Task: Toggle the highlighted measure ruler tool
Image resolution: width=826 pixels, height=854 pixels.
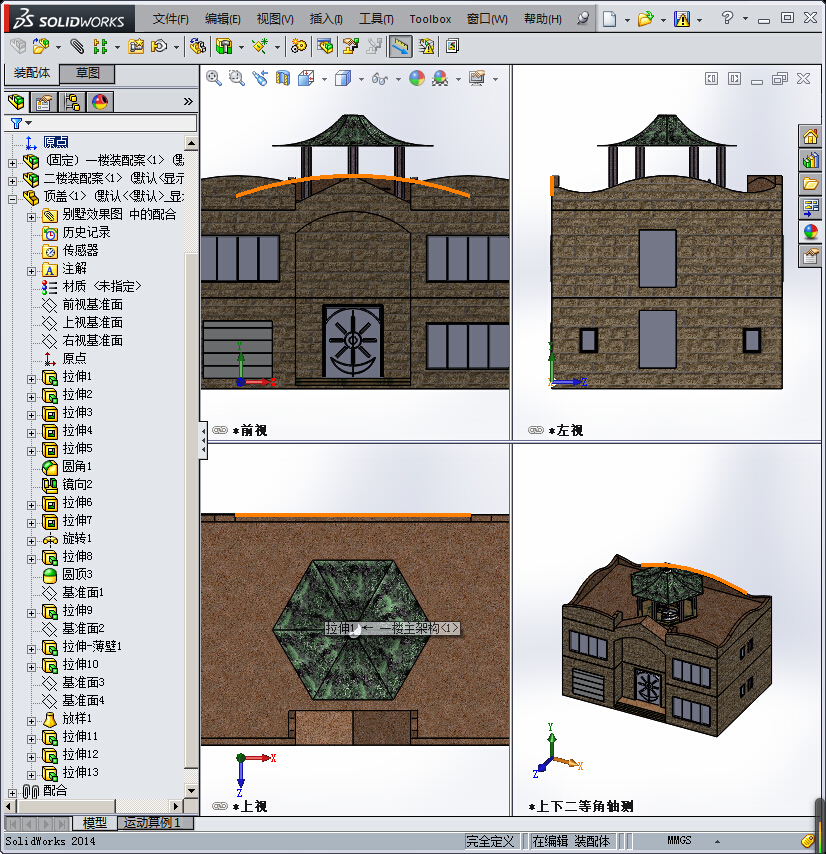Action: (400, 46)
